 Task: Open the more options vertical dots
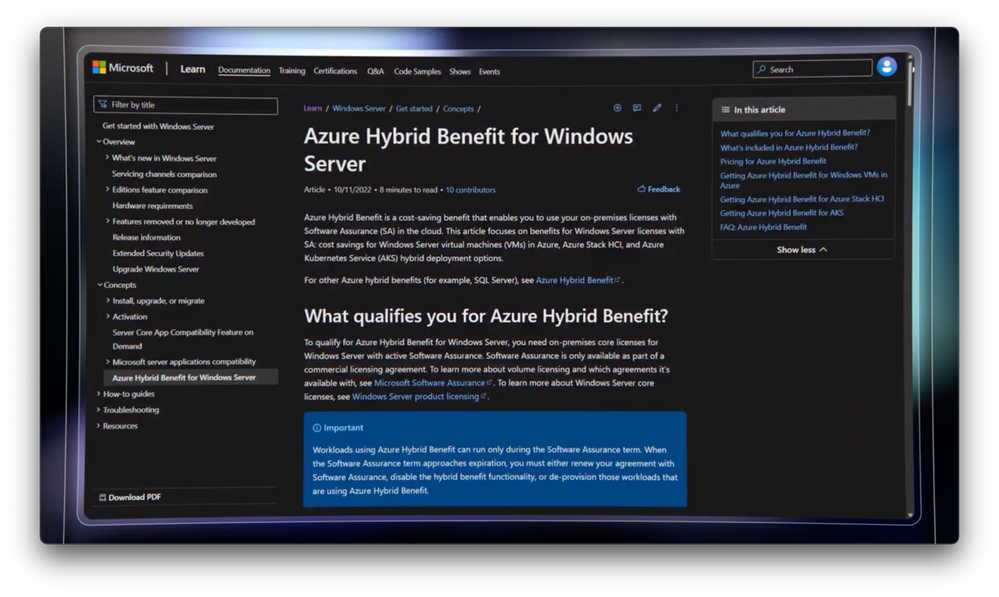[677, 108]
